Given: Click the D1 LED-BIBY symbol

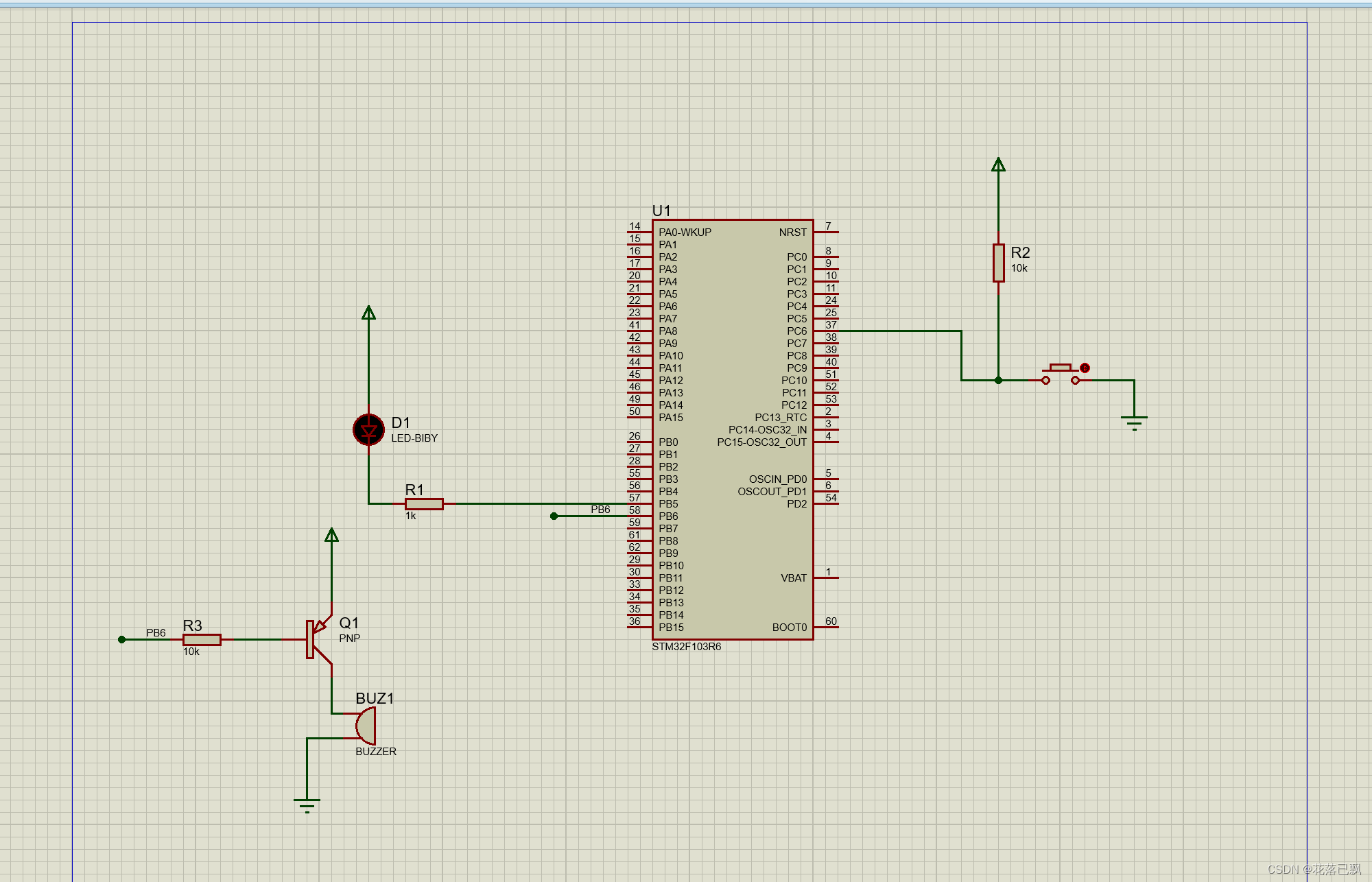Looking at the screenshot, I should tap(368, 430).
